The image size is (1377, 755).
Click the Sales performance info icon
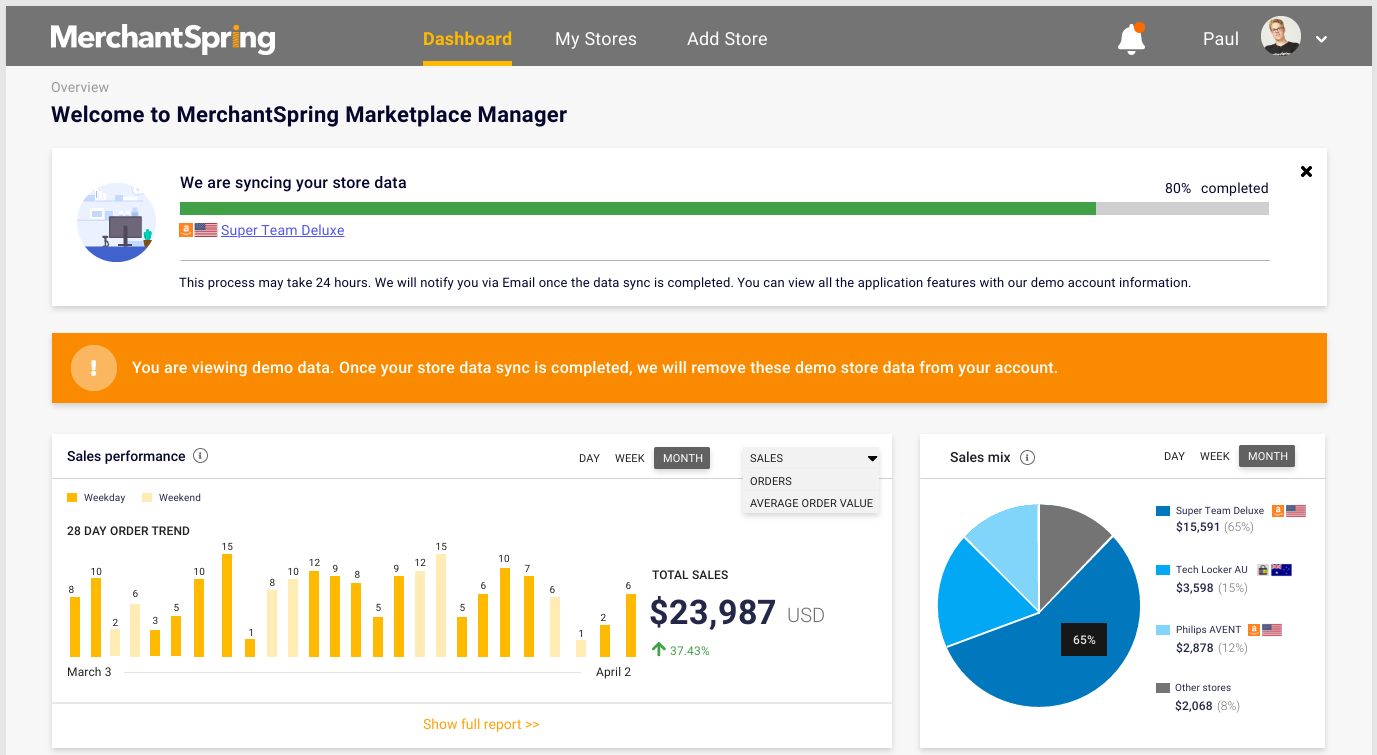[200, 456]
